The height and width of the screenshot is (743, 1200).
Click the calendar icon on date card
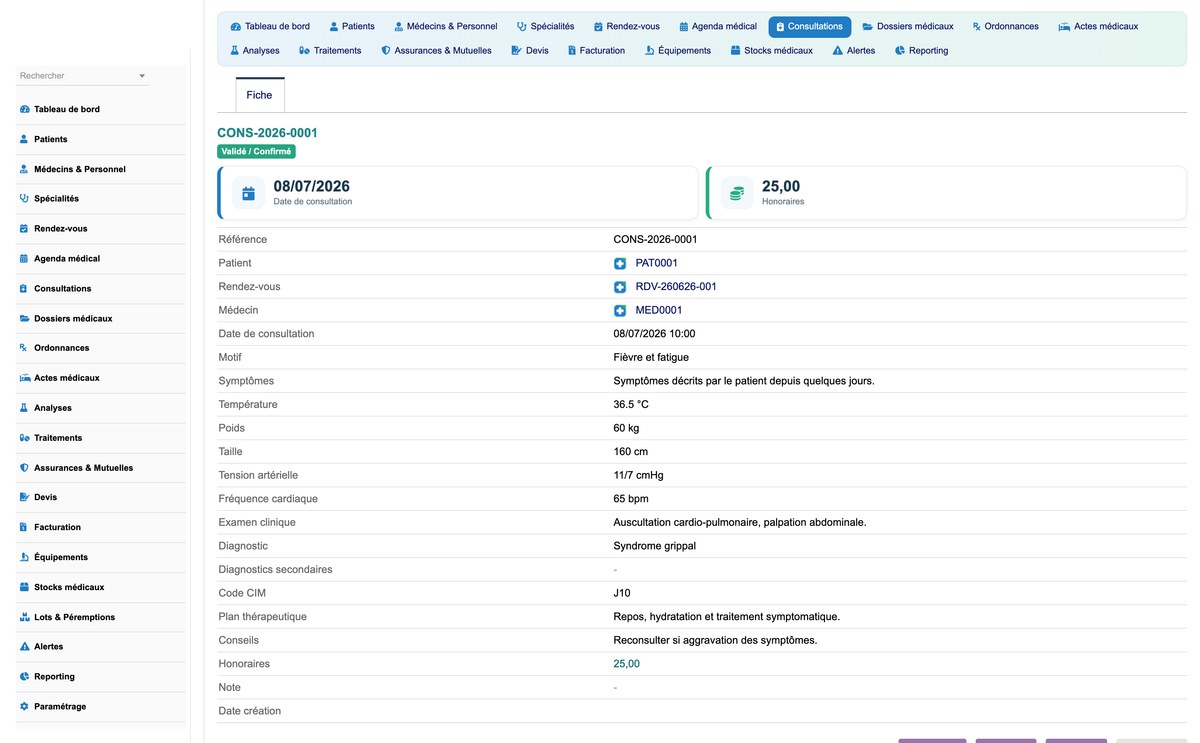[x=249, y=193]
